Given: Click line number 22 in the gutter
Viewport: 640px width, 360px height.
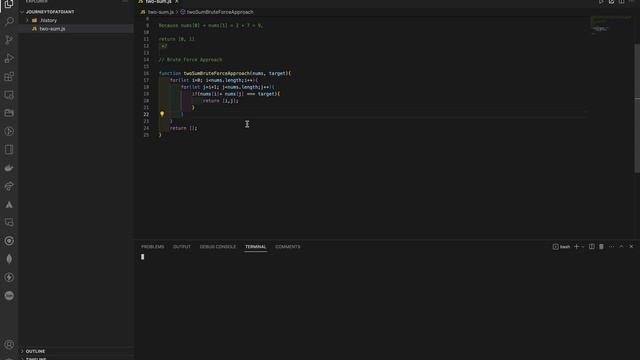Looking at the screenshot, I should [146, 115].
